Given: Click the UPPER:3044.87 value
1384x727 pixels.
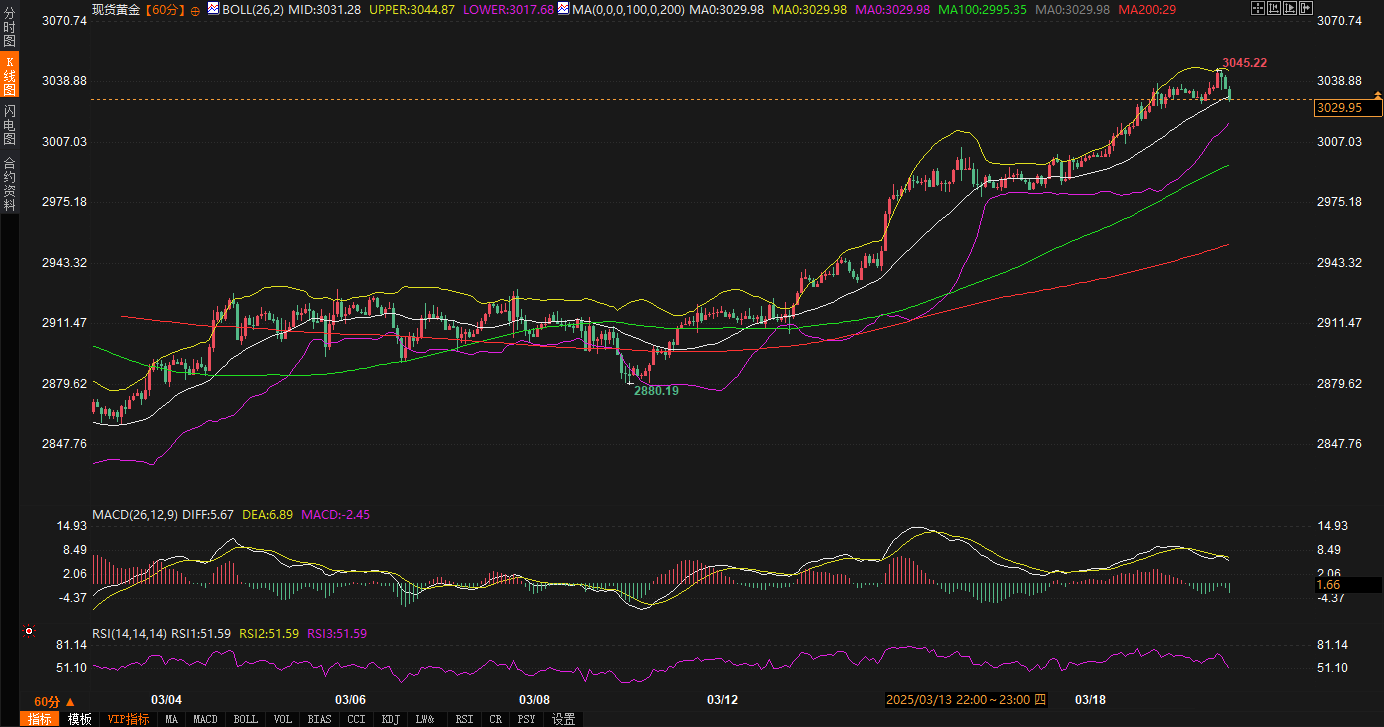Looking at the screenshot, I should pos(412,9).
